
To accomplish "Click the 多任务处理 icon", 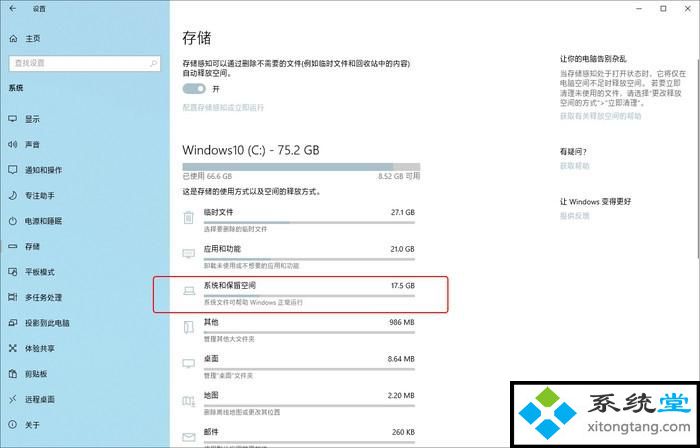I will coord(12,297).
